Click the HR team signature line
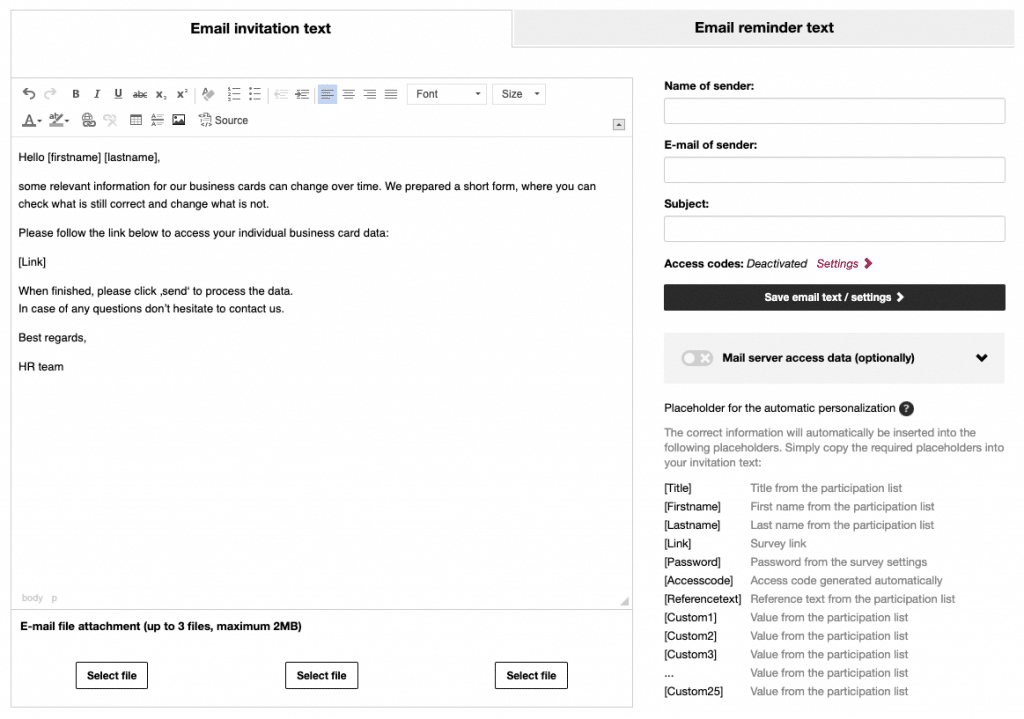 point(41,367)
